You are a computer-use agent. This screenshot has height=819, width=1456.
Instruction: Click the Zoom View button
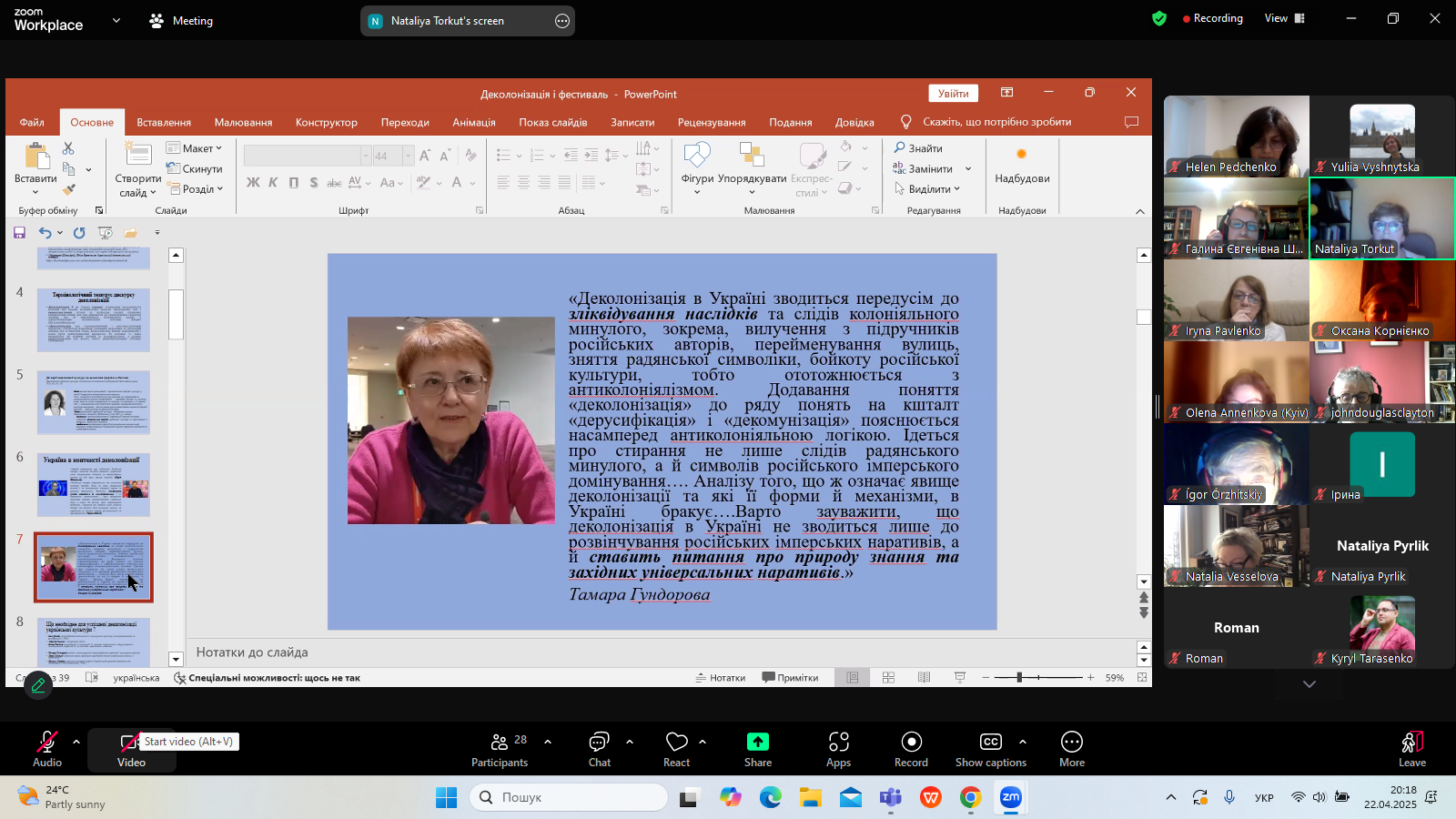point(1284,18)
